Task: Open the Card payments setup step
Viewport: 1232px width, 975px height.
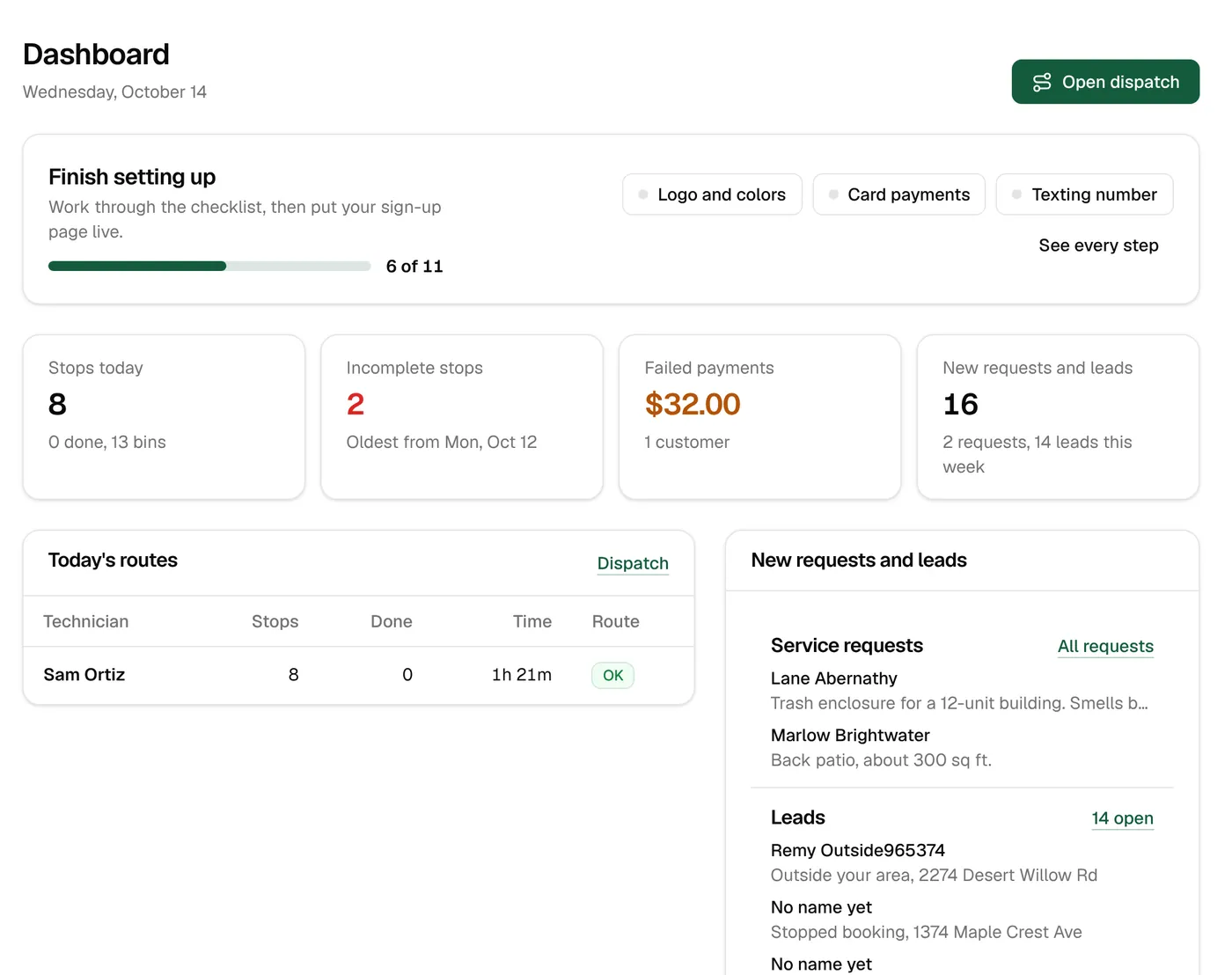Action: click(898, 194)
